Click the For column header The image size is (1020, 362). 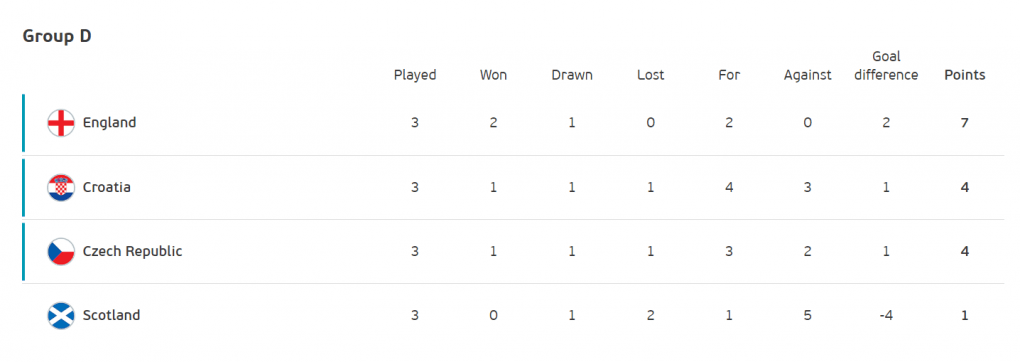tap(729, 75)
